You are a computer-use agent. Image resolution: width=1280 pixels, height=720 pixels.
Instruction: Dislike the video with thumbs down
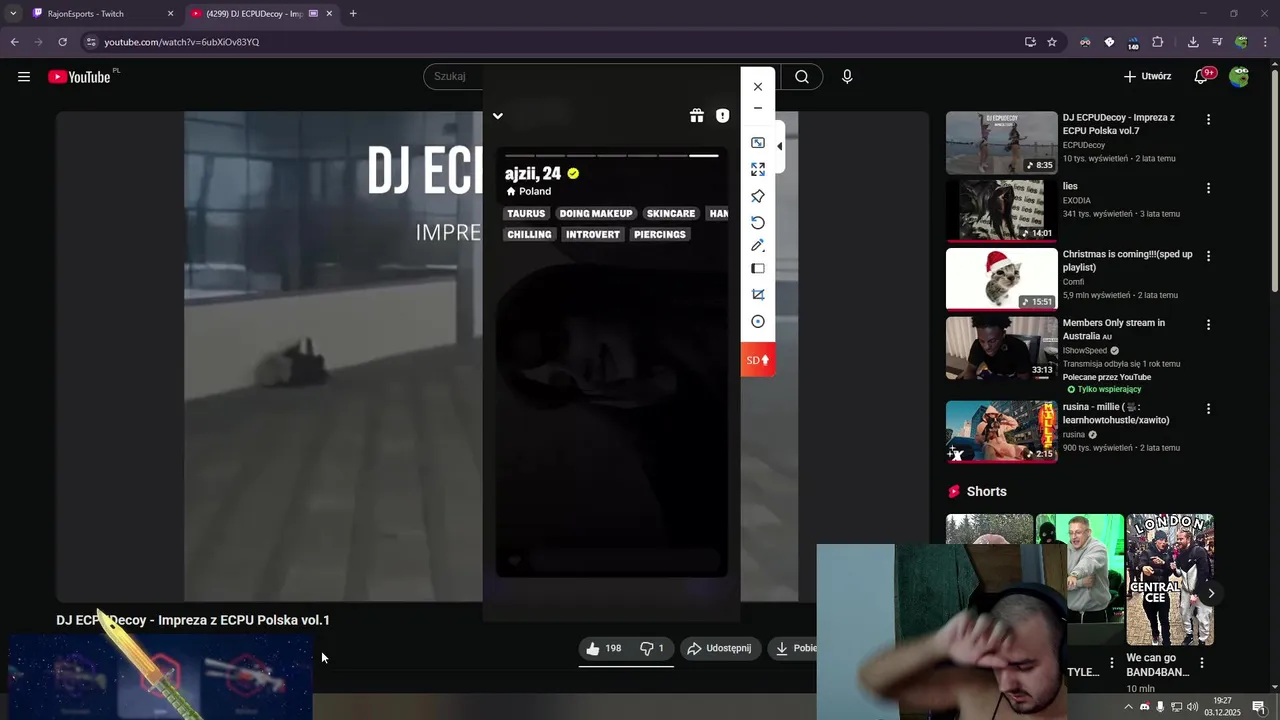pos(651,649)
